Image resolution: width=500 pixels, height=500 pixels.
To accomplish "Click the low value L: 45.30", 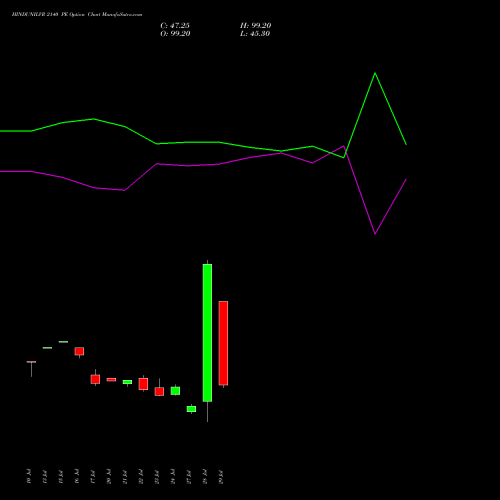I will (x=255, y=34).
